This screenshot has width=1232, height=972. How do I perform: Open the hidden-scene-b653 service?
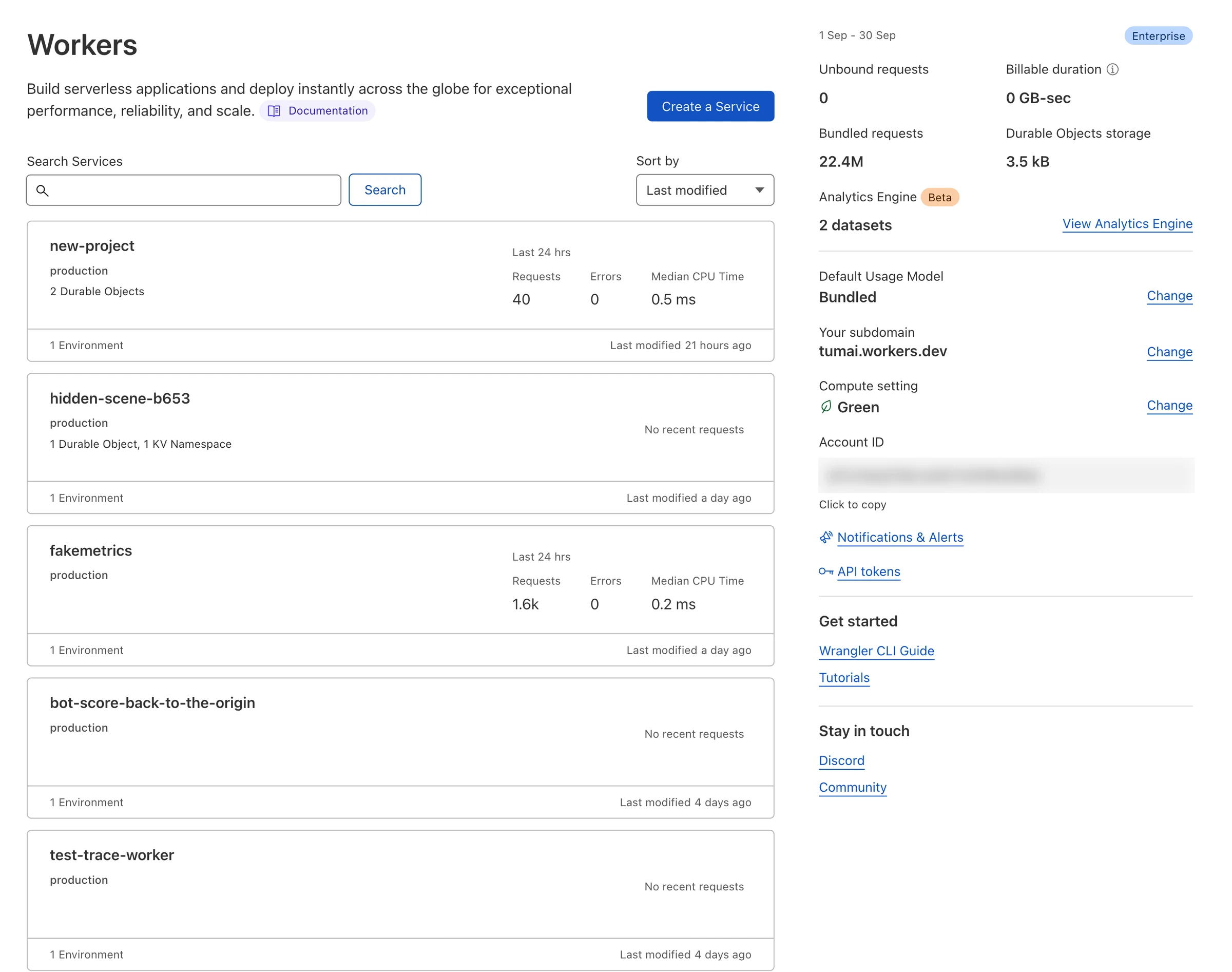click(120, 398)
